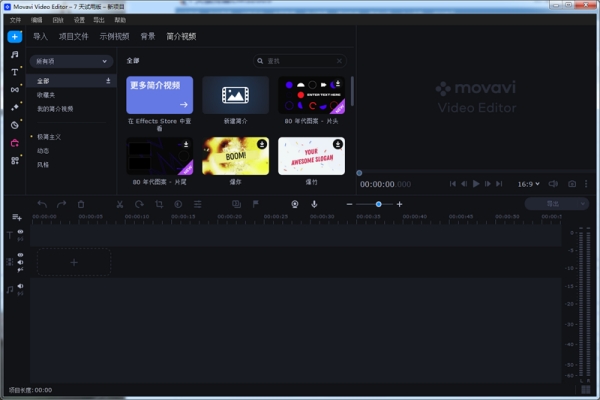The height and width of the screenshot is (400, 600).
Task: Toggle visibility eye on the title track
Action: (21, 232)
